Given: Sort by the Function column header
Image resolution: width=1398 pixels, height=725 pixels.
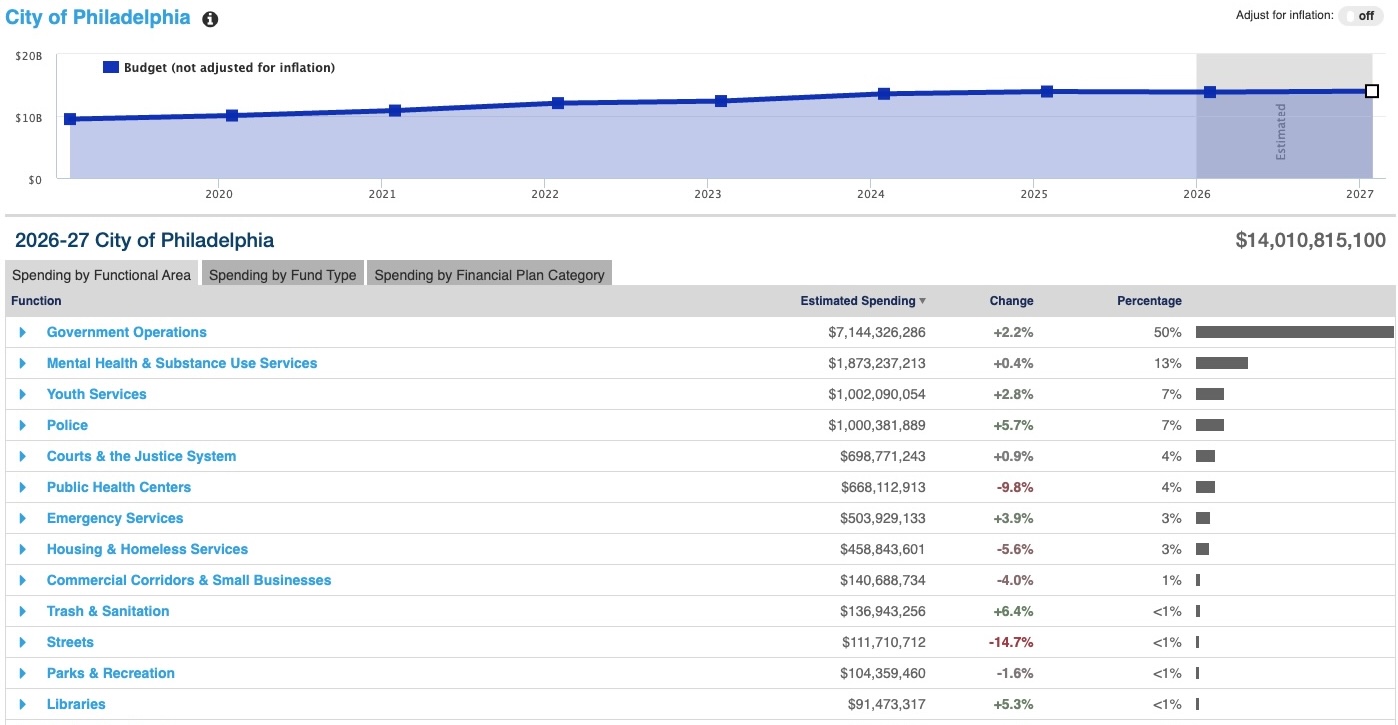Looking at the screenshot, I should 36,301.
